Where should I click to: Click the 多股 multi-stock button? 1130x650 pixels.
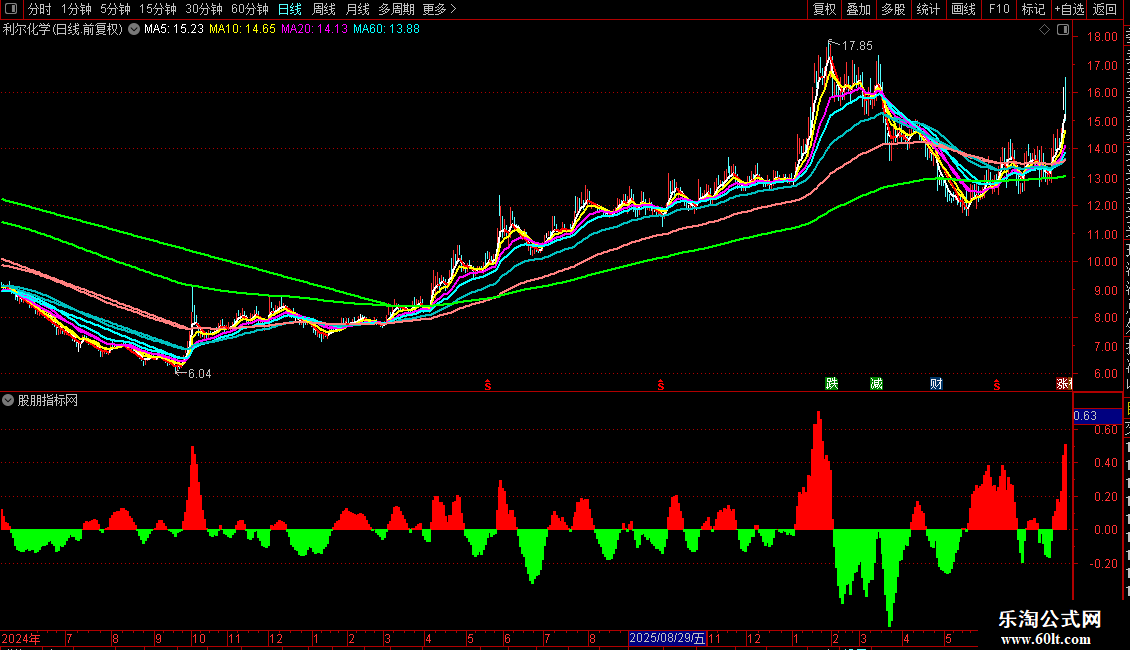click(x=893, y=9)
